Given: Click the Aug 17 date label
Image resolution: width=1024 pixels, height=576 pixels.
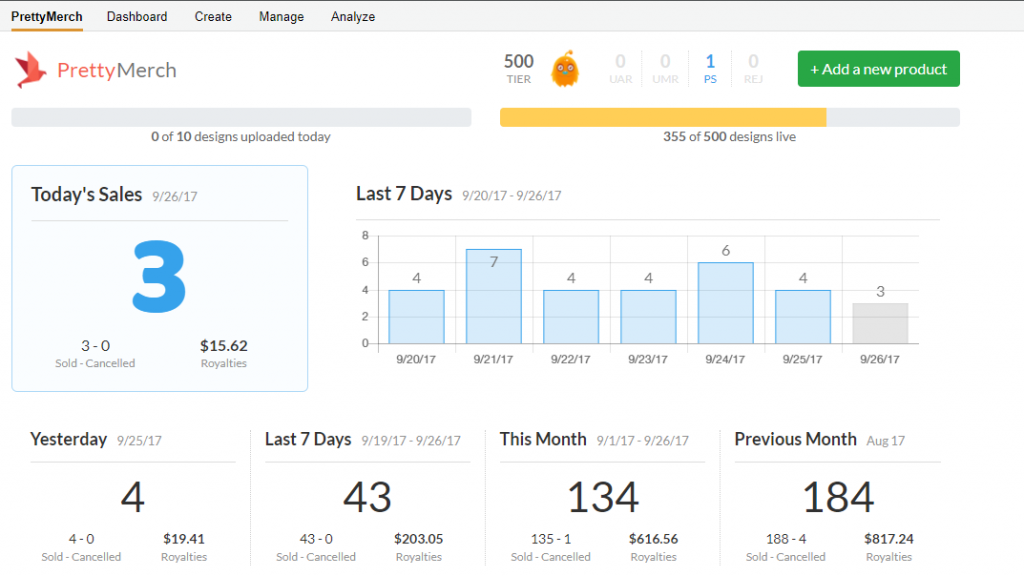Looking at the screenshot, I should point(886,441).
